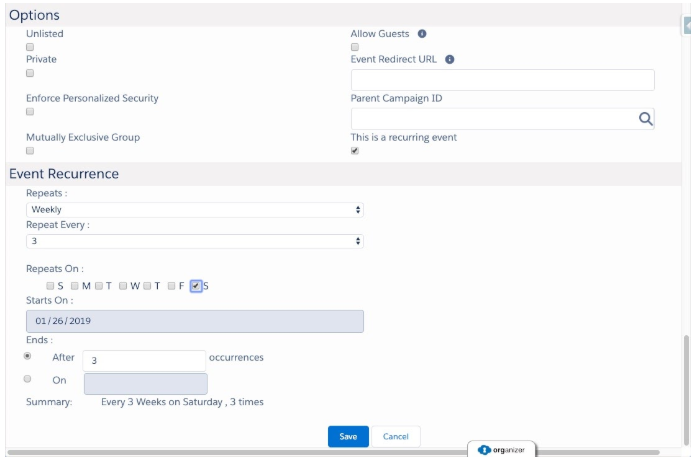The image size is (697, 460).
Task: Click the vertical scrollbar on the right
Action: tap(689, 390)
